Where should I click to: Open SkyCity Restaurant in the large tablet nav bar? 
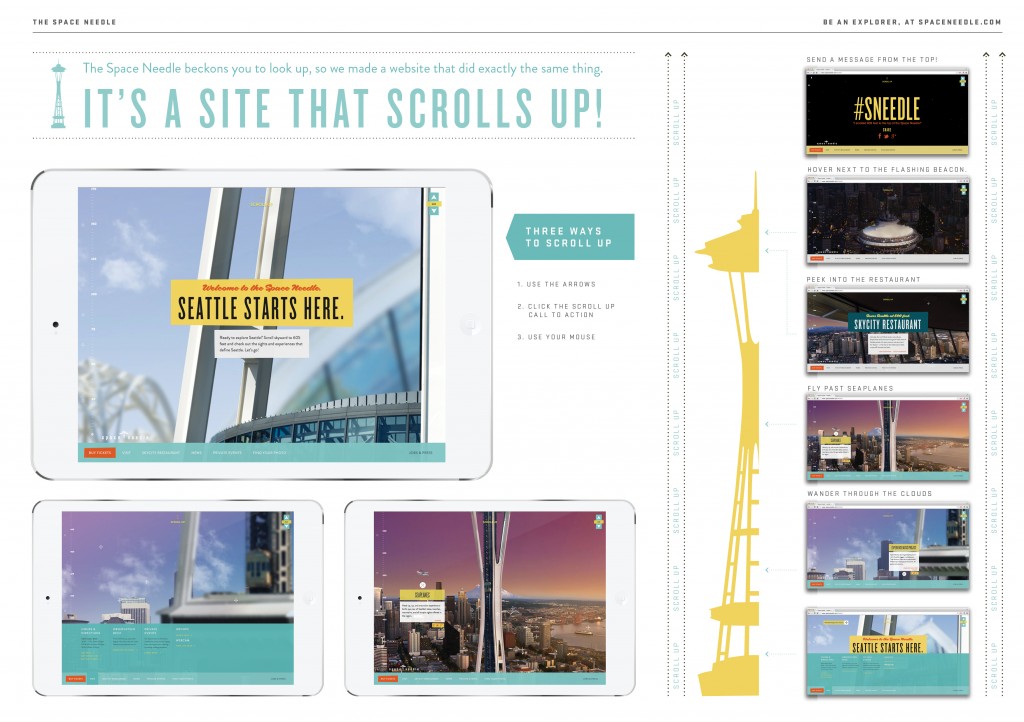tap(161, 452)
